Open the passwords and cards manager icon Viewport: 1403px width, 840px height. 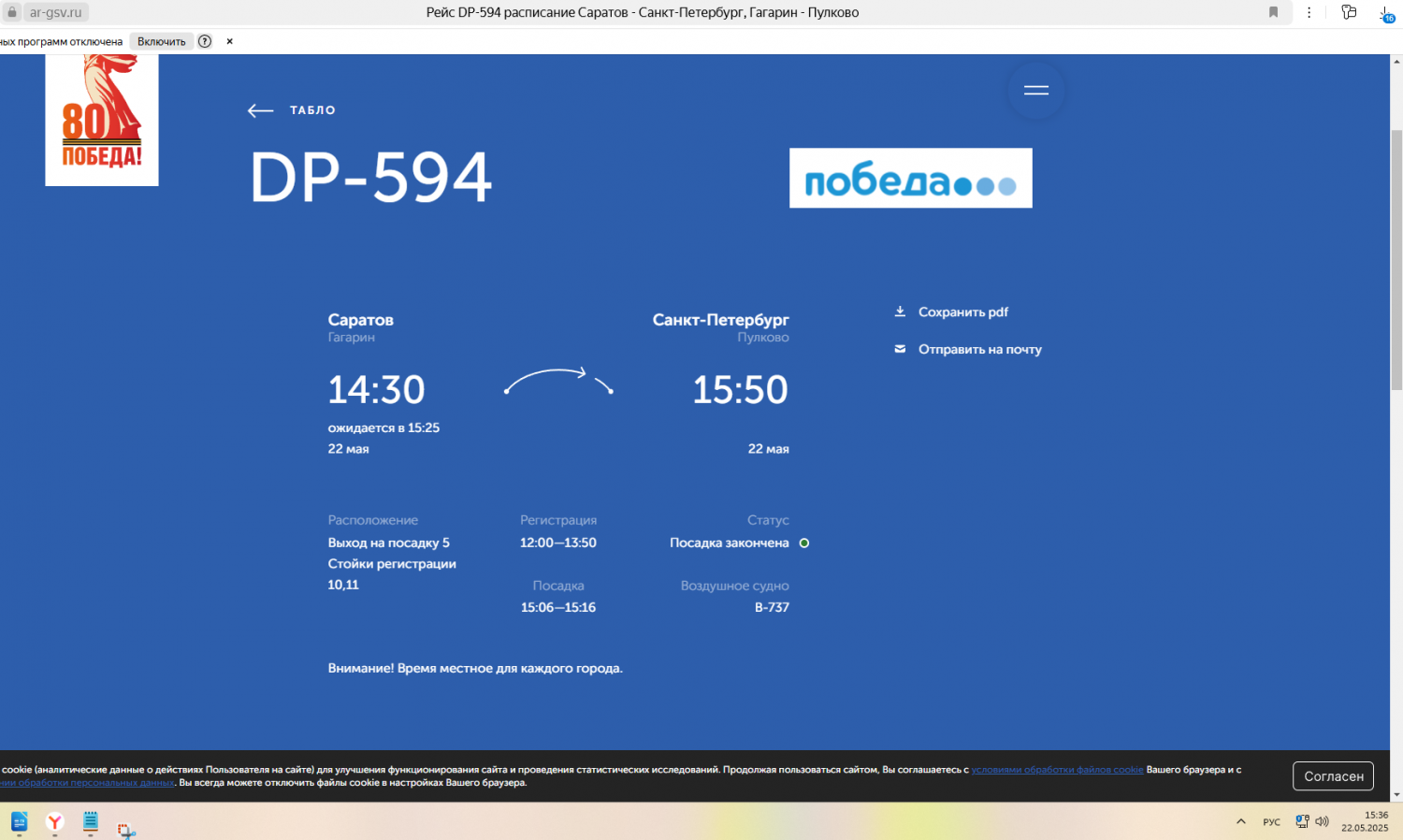pos(1349,12)
